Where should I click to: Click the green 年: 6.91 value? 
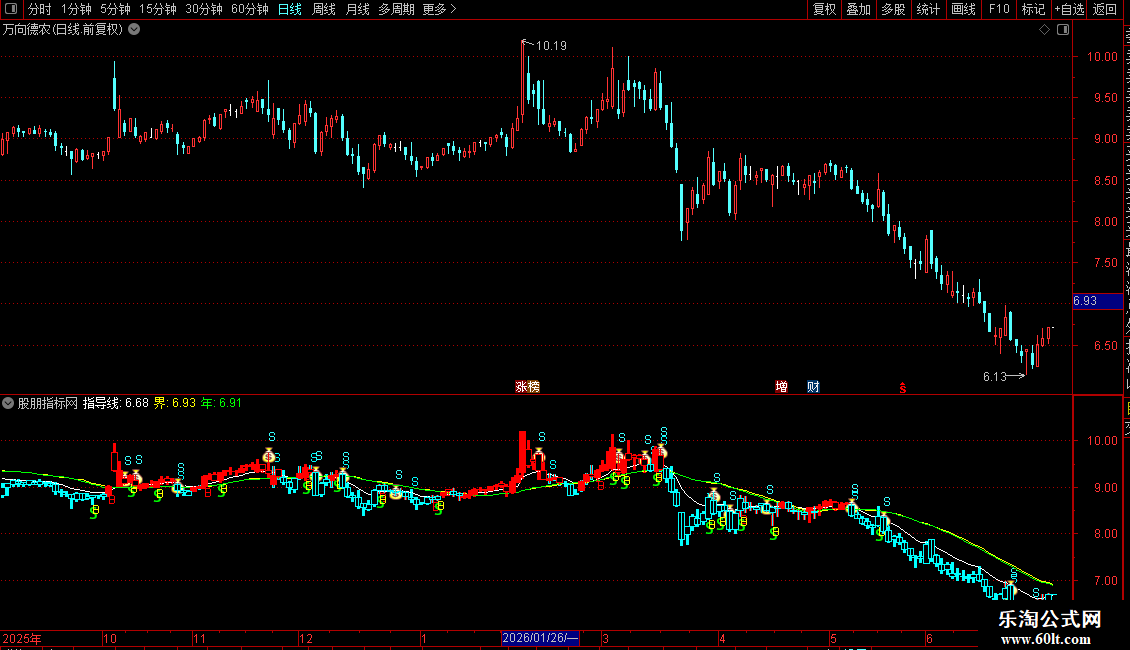point(221,403)
